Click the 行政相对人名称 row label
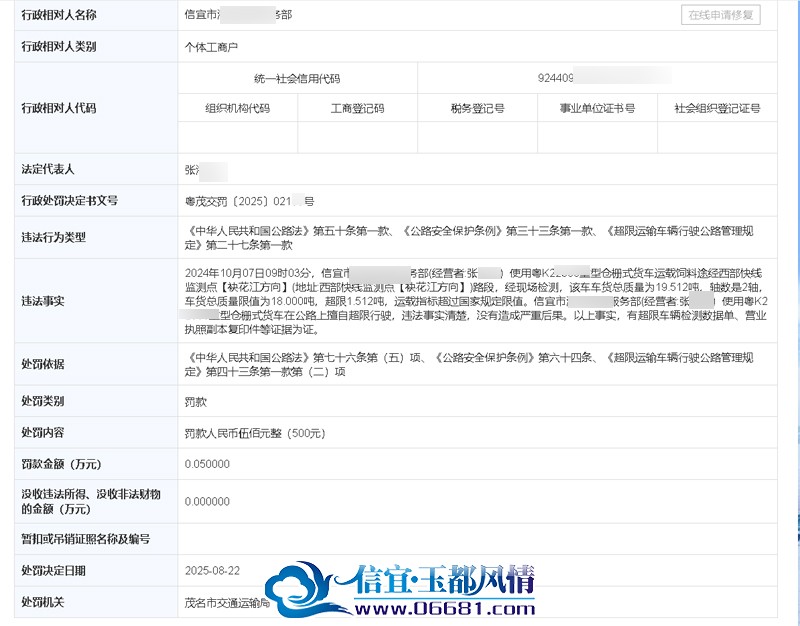 [x=59, y=15]
